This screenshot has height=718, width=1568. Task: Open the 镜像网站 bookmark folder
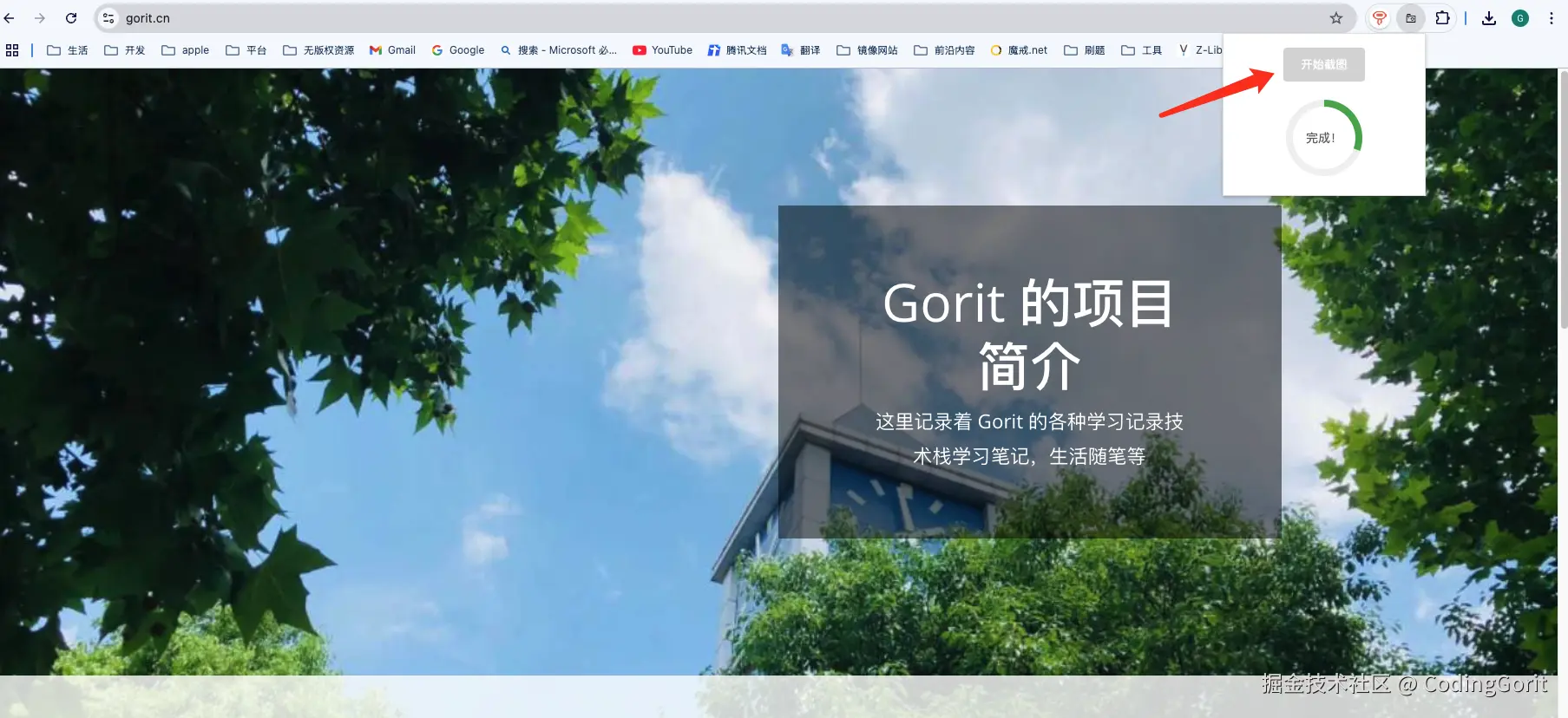pyautogui.click(x=867, y=50)
